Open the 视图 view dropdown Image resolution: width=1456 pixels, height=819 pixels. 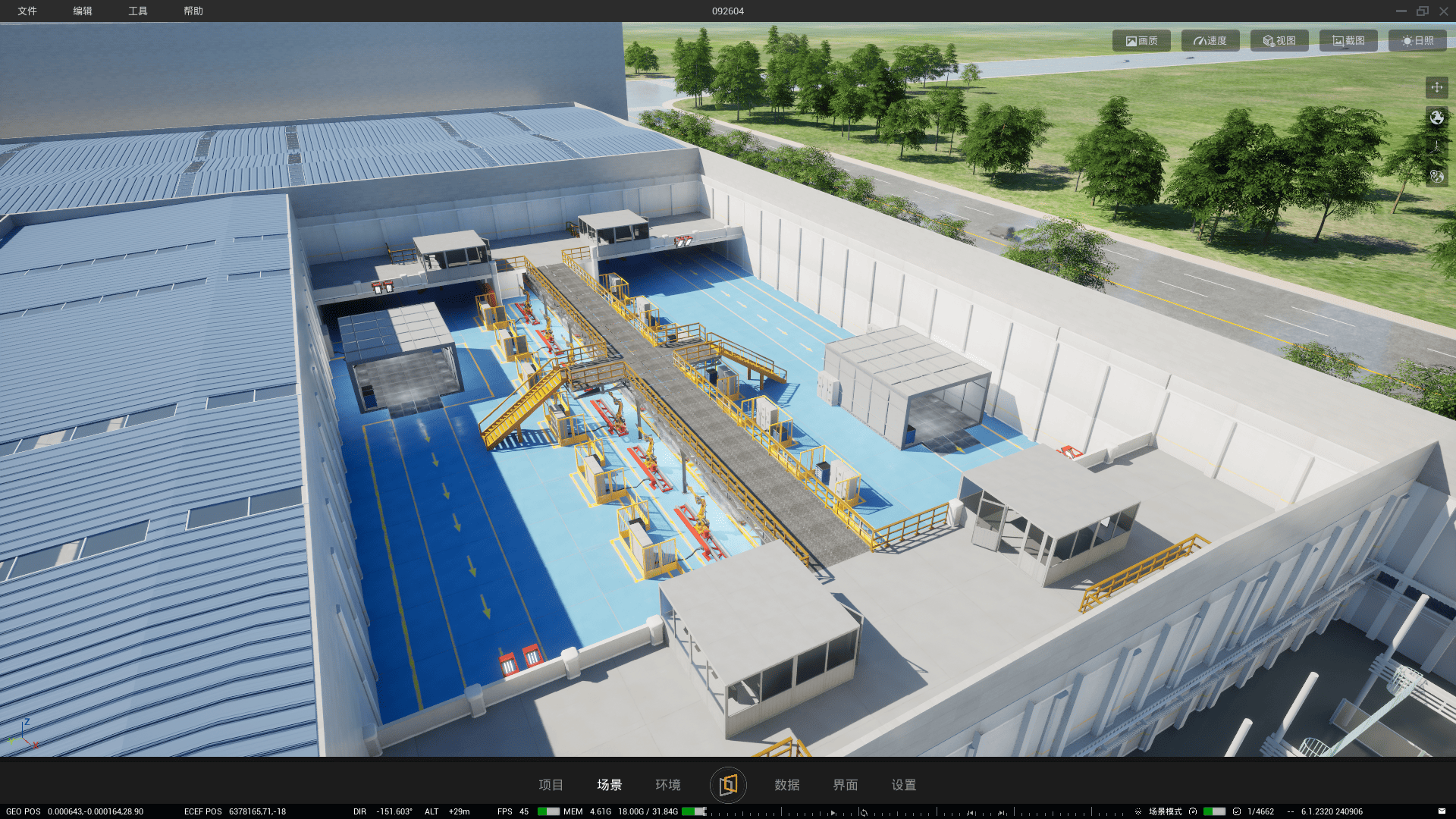coord(1279,41)
